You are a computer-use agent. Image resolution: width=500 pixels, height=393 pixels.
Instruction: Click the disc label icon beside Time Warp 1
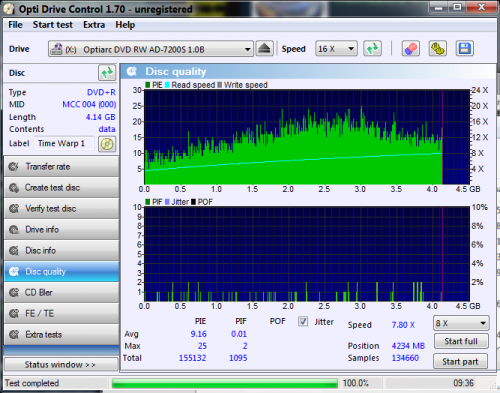(x=107, y=144)
